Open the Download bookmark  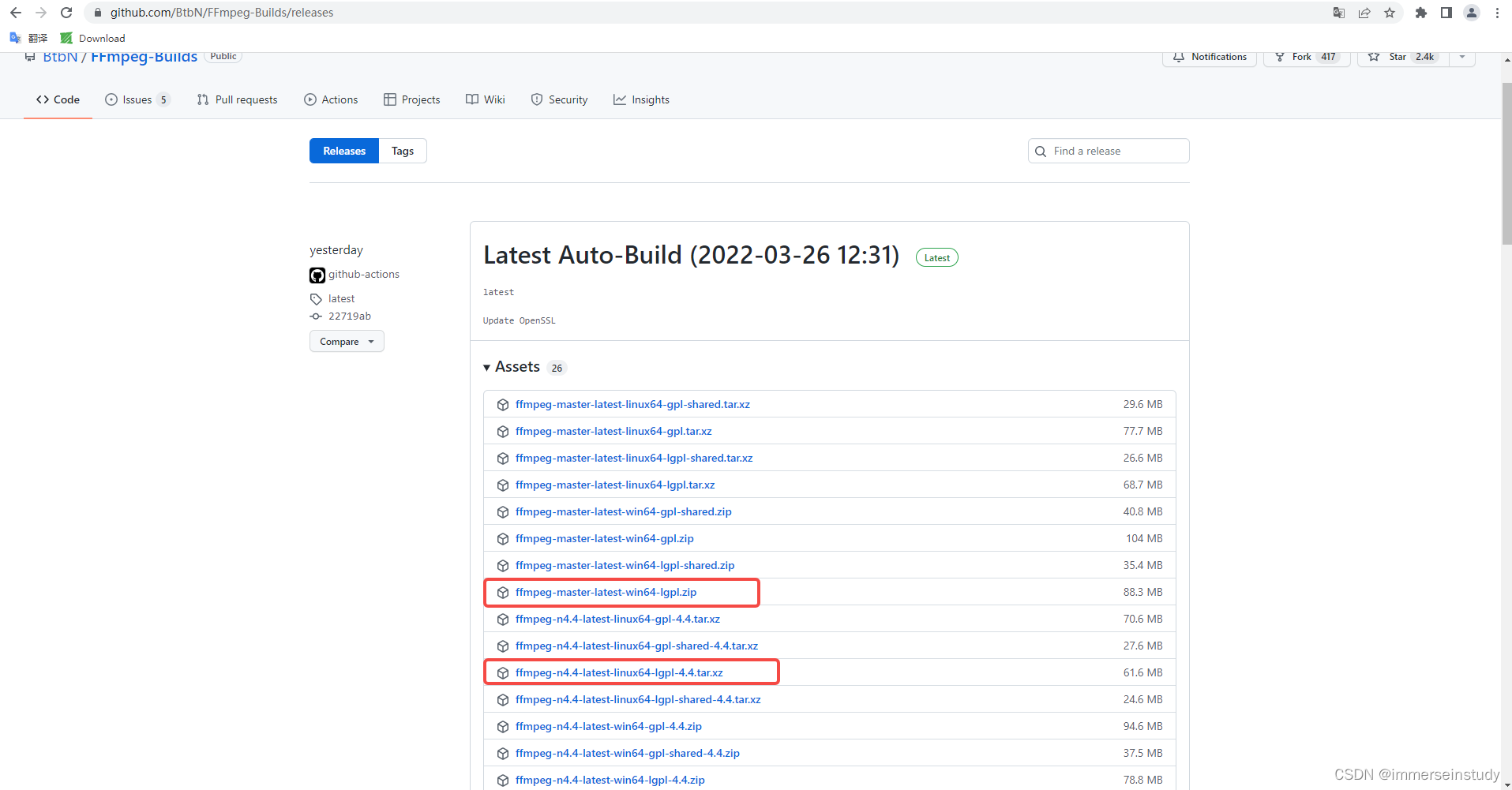[92, 38]
